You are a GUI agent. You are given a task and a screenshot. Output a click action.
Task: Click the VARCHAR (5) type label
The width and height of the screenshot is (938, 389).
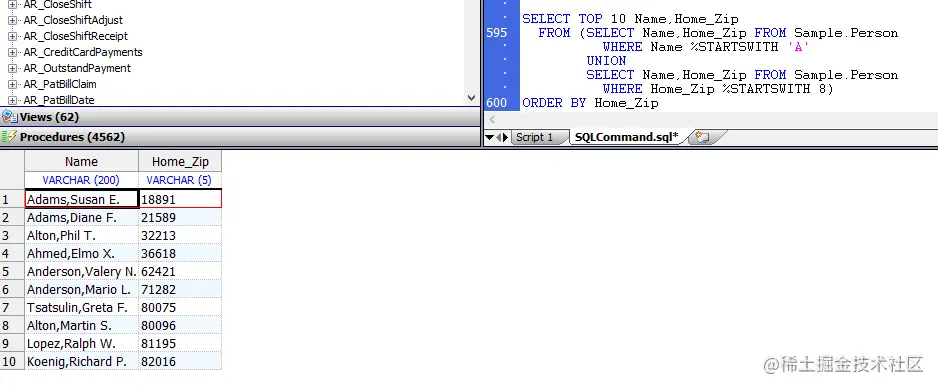[x=179, y=180]
